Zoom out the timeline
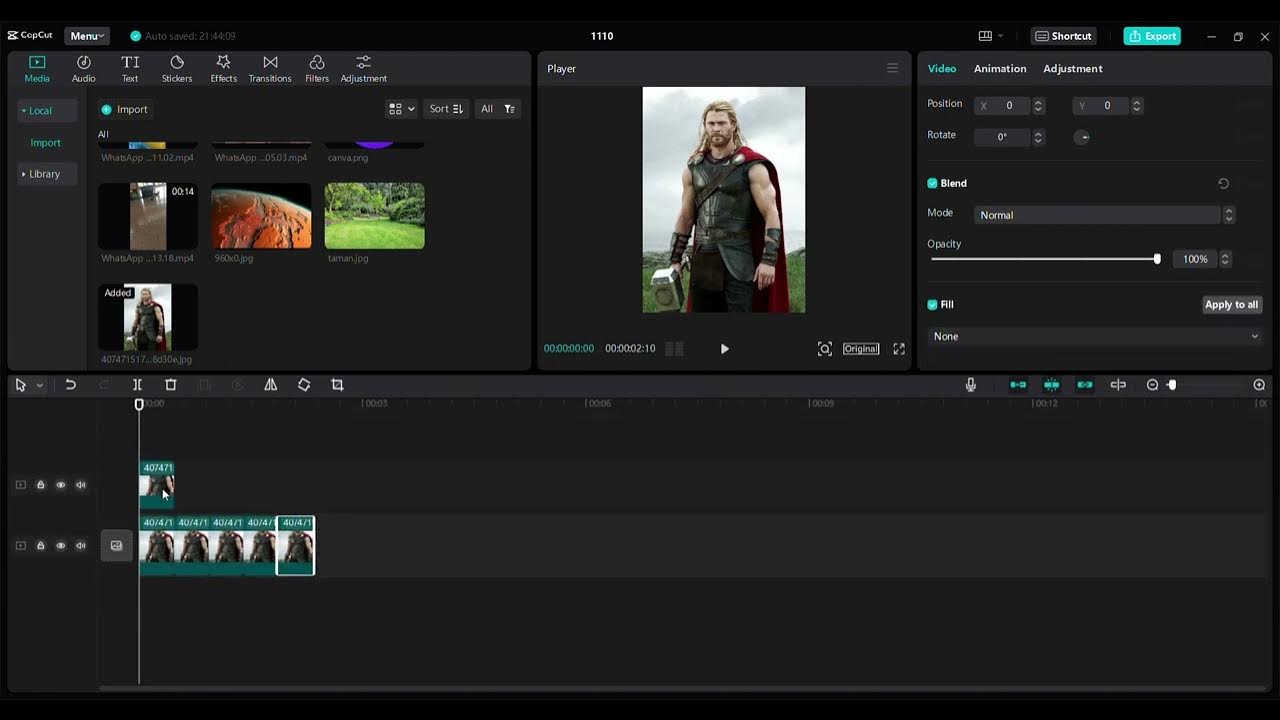 tap(1152, 385)
